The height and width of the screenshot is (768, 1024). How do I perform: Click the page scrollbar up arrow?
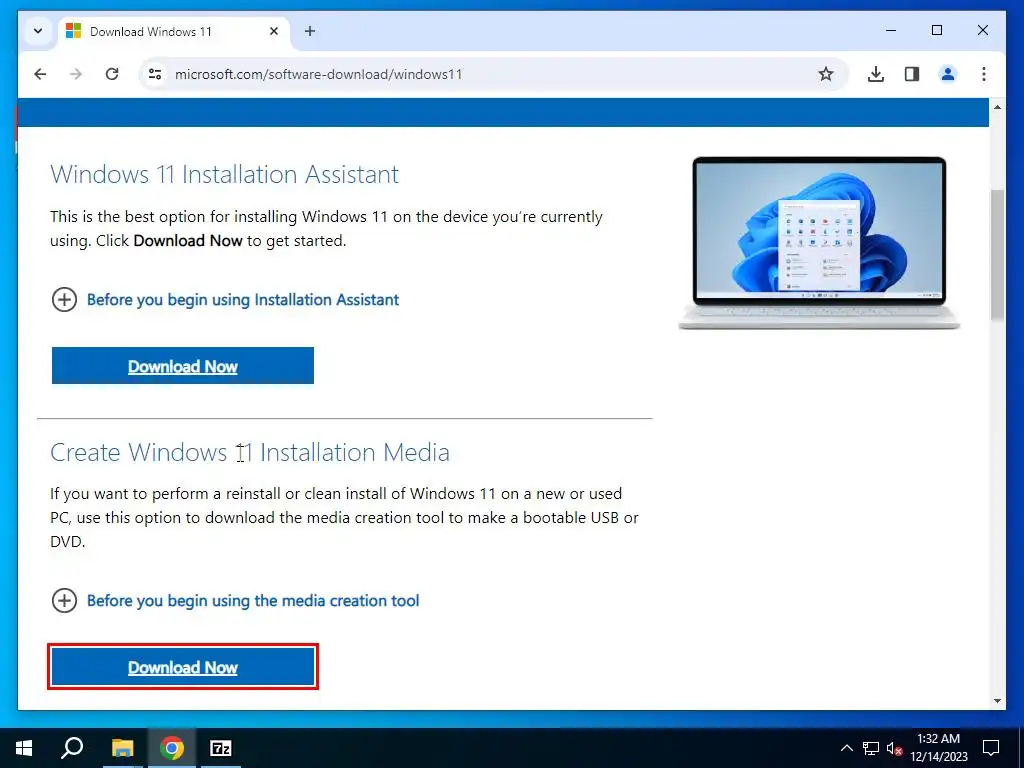tap(997, 106)
